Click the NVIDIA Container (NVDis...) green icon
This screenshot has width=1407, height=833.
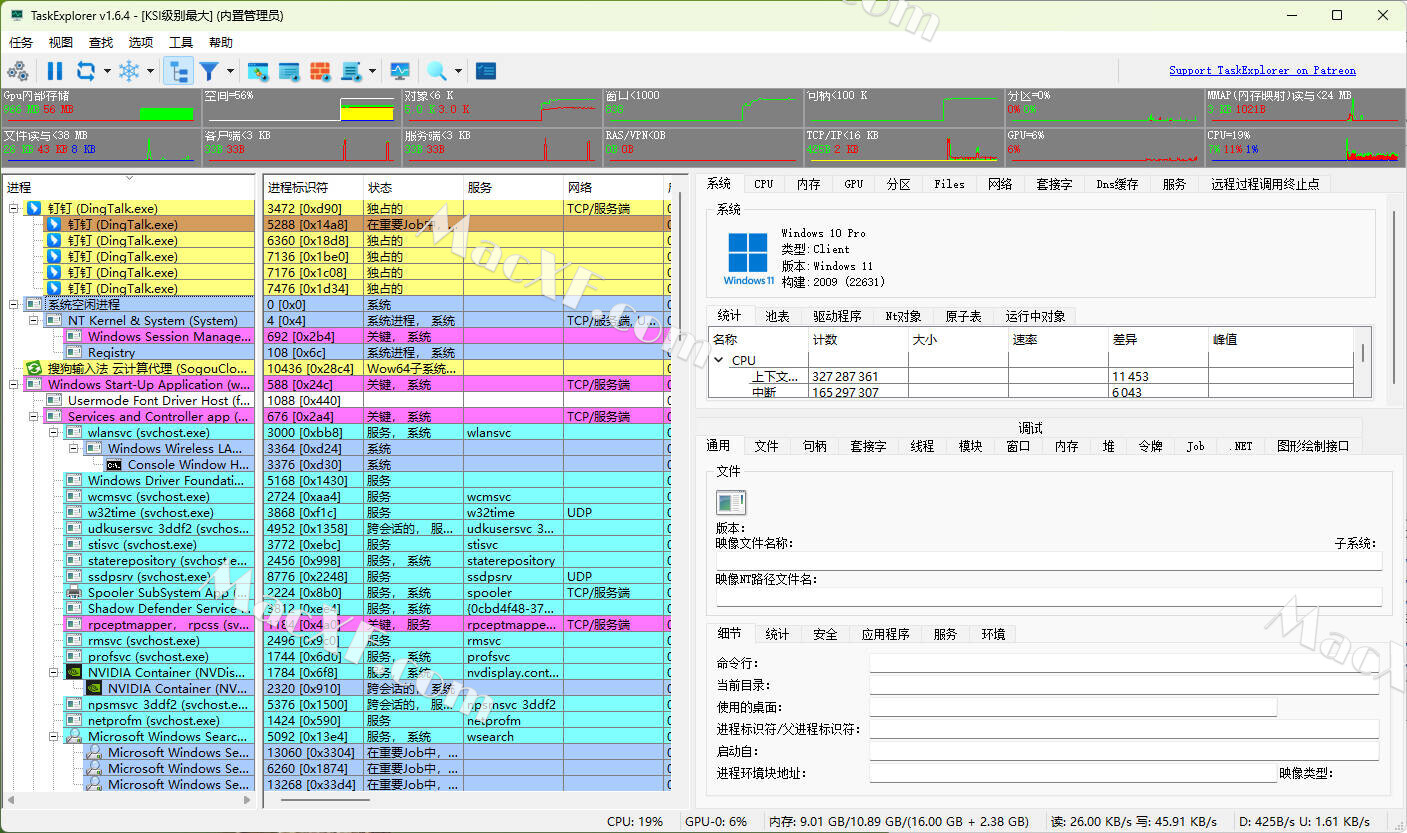[74, 672]
